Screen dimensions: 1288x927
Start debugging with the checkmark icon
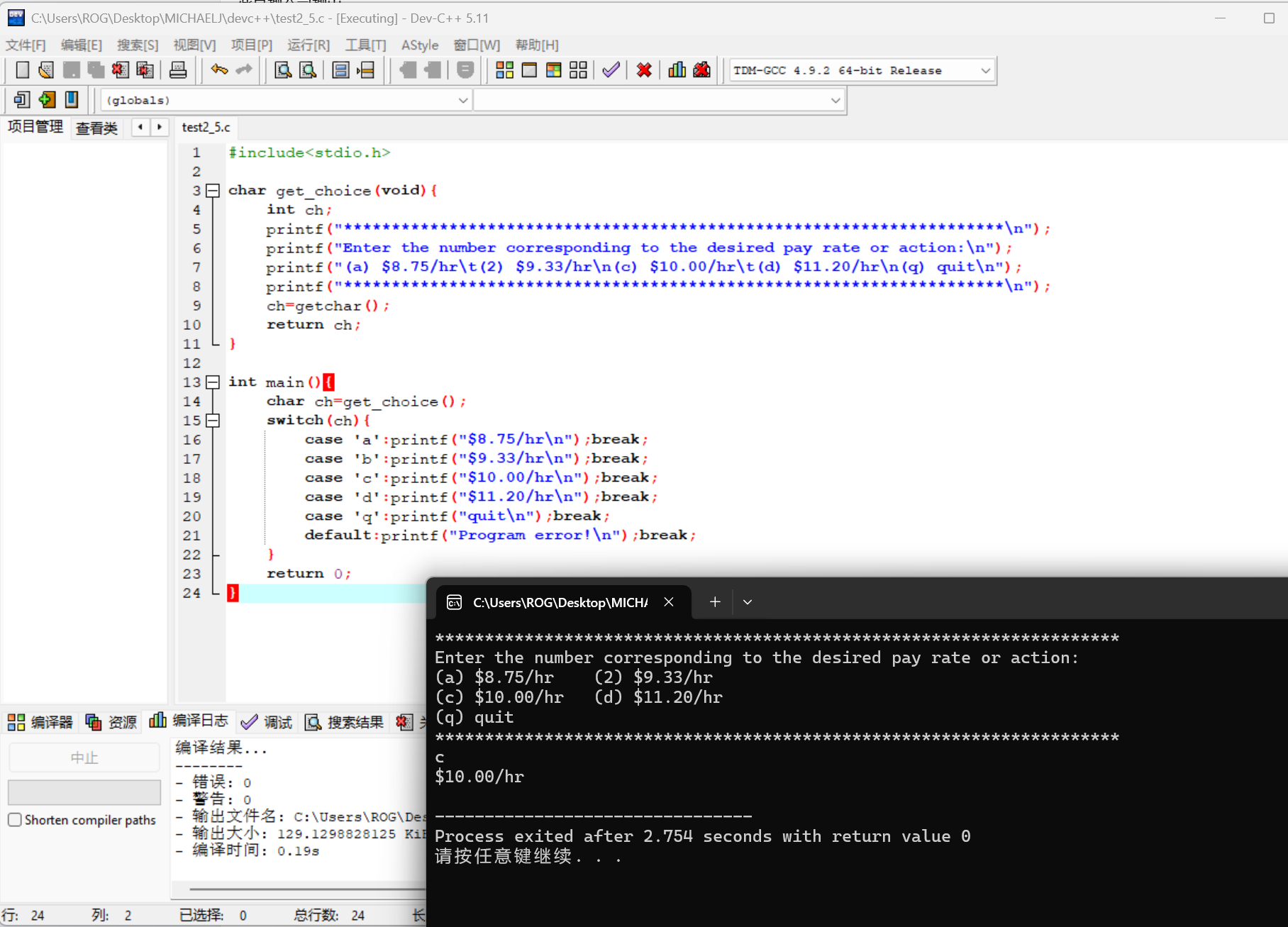coord(611,70)
